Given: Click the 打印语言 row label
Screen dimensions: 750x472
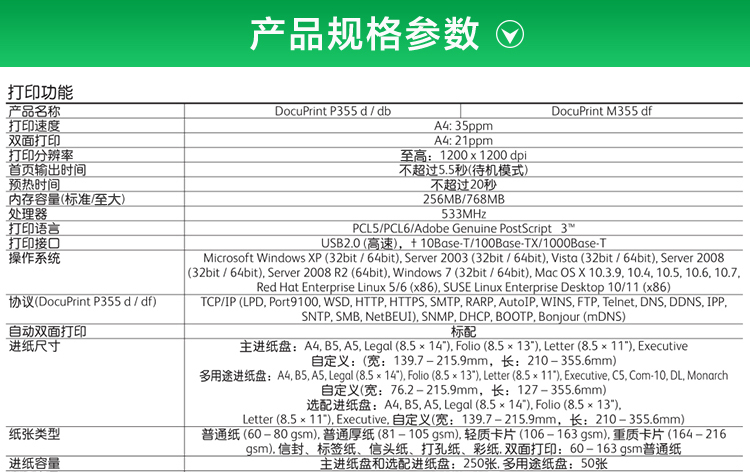Looking at the screenshot, I should pyautogui.click(x=34, y=229).
